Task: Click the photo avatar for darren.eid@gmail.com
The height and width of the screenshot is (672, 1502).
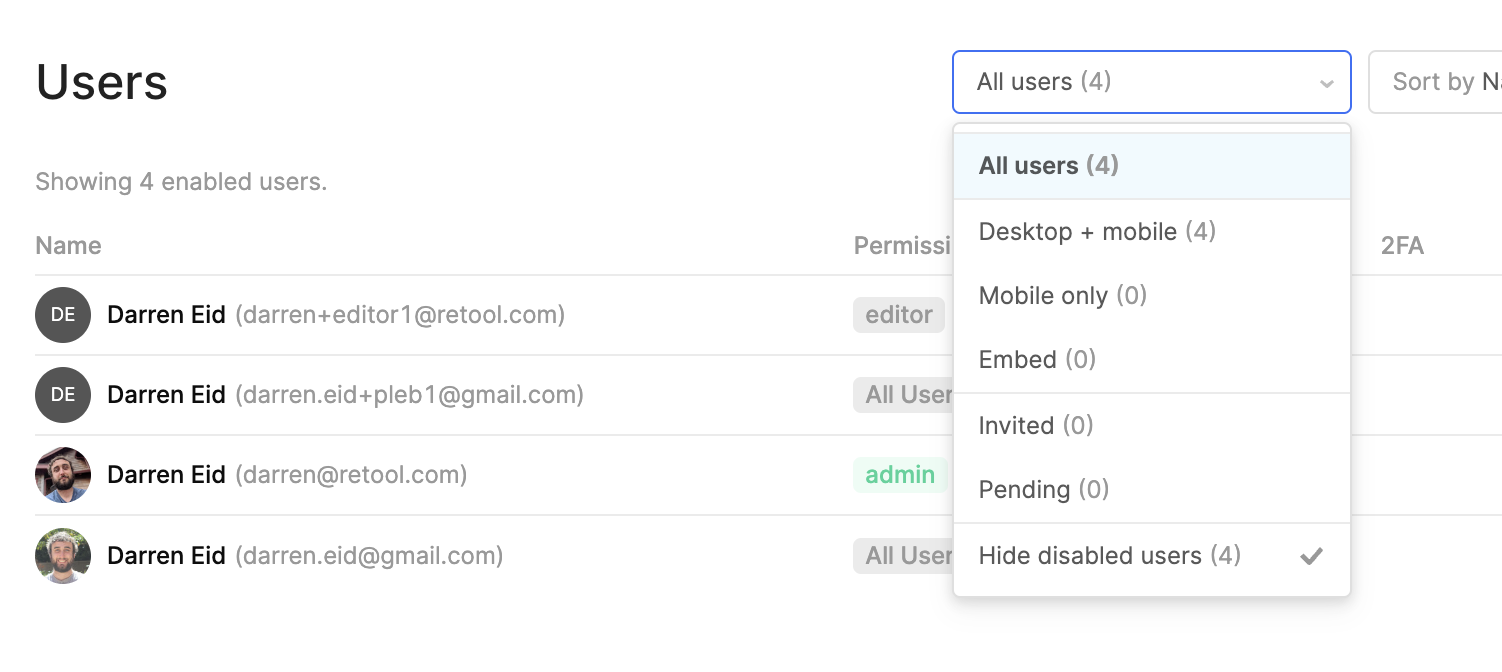Action: click(63, 555)
